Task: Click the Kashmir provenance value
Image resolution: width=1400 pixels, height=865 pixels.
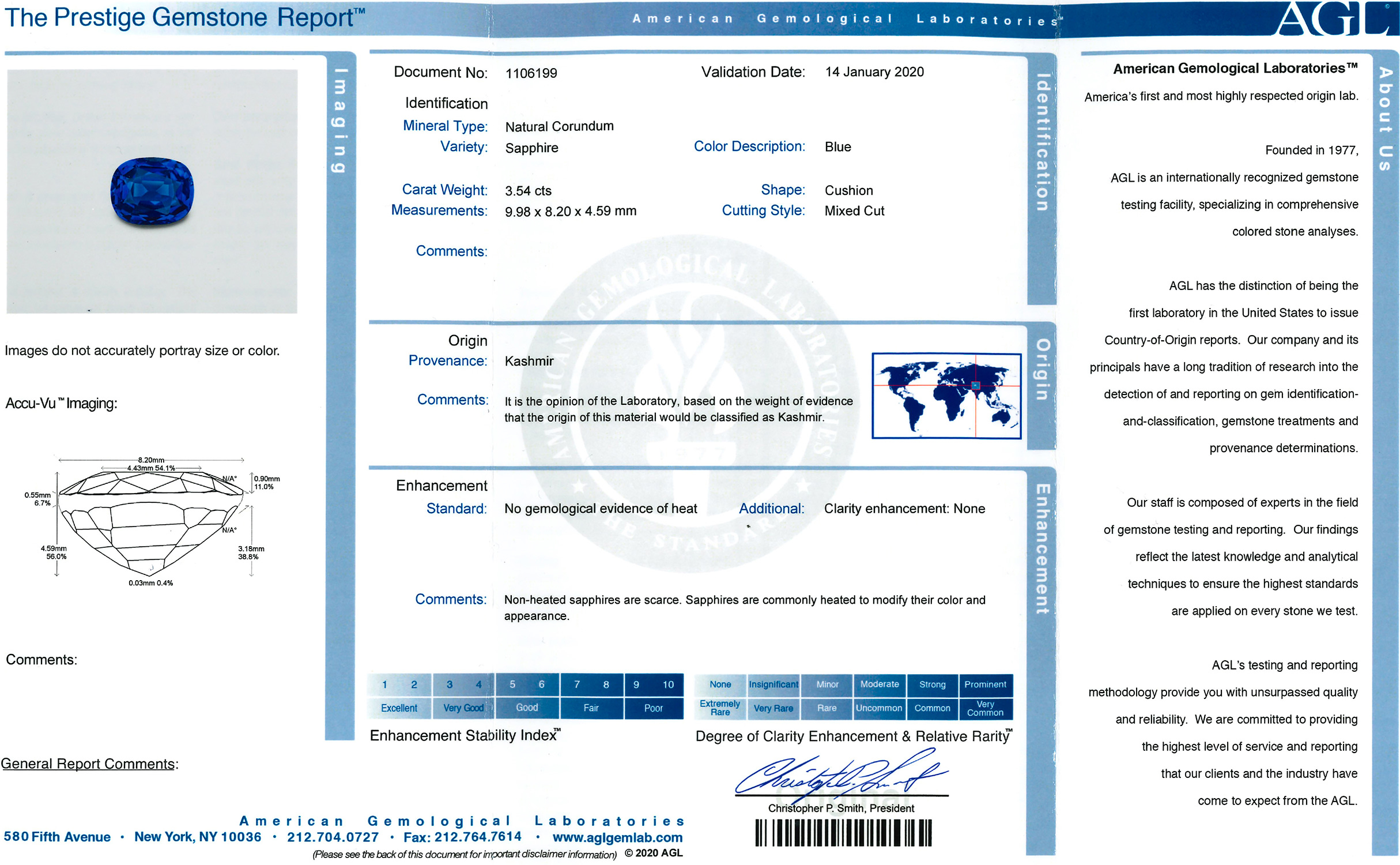Action: coord(529,362)
